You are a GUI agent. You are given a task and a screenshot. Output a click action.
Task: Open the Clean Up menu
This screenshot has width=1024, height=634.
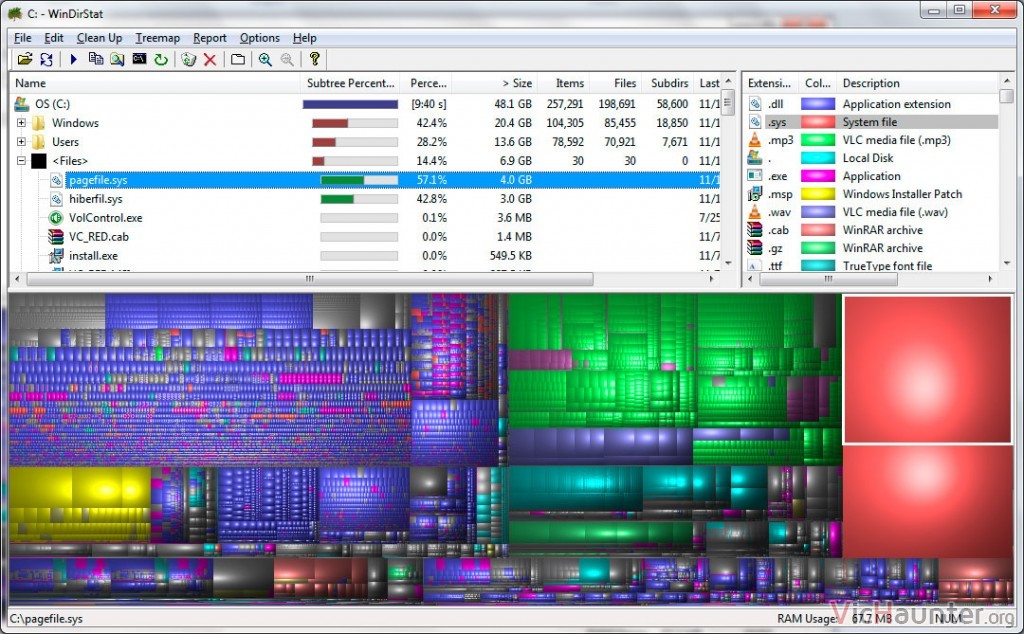pyautogui.click(x=99, y=38)
